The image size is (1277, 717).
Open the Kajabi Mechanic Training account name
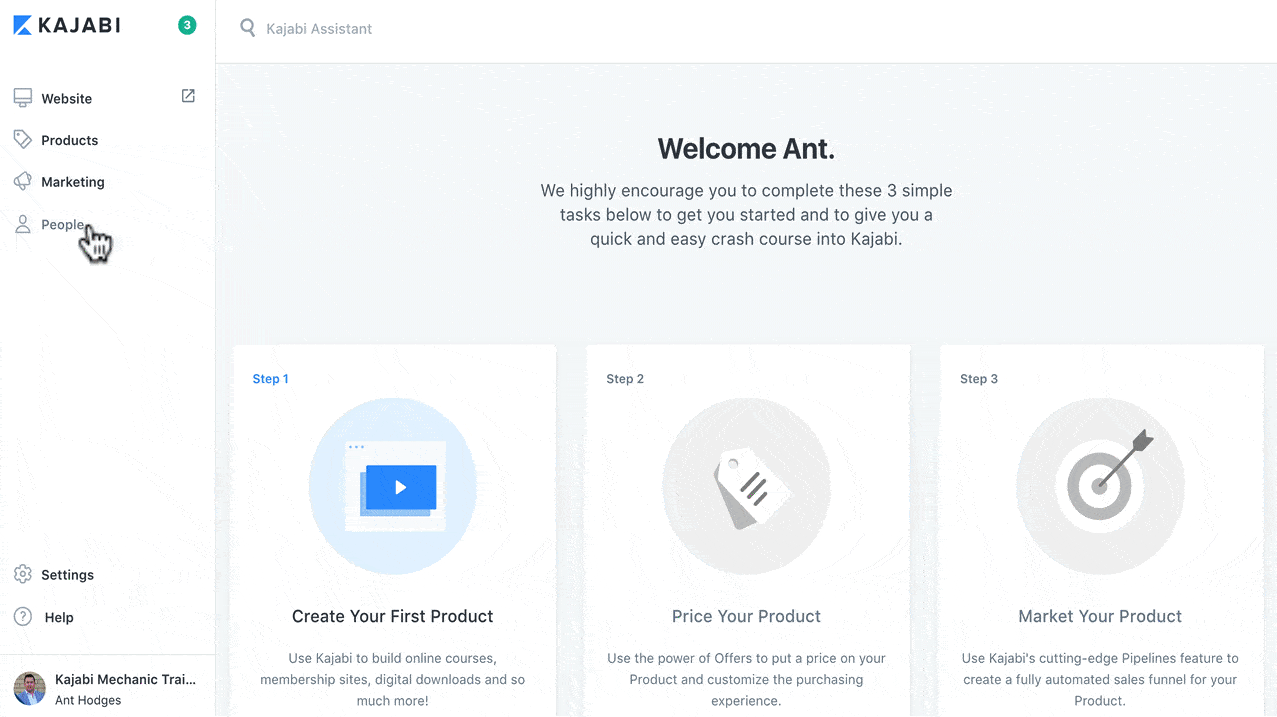(x=125, y=679)
